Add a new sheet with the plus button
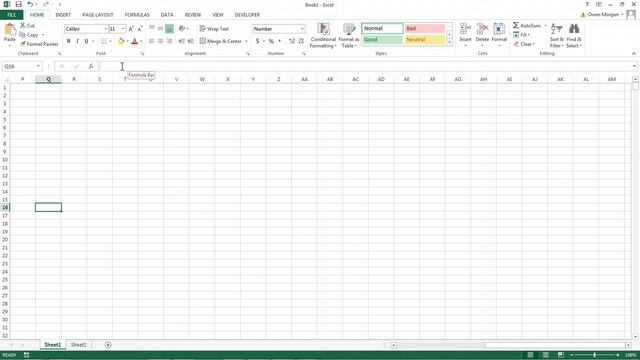The image size is (640, 360). [x=108, y=345]
